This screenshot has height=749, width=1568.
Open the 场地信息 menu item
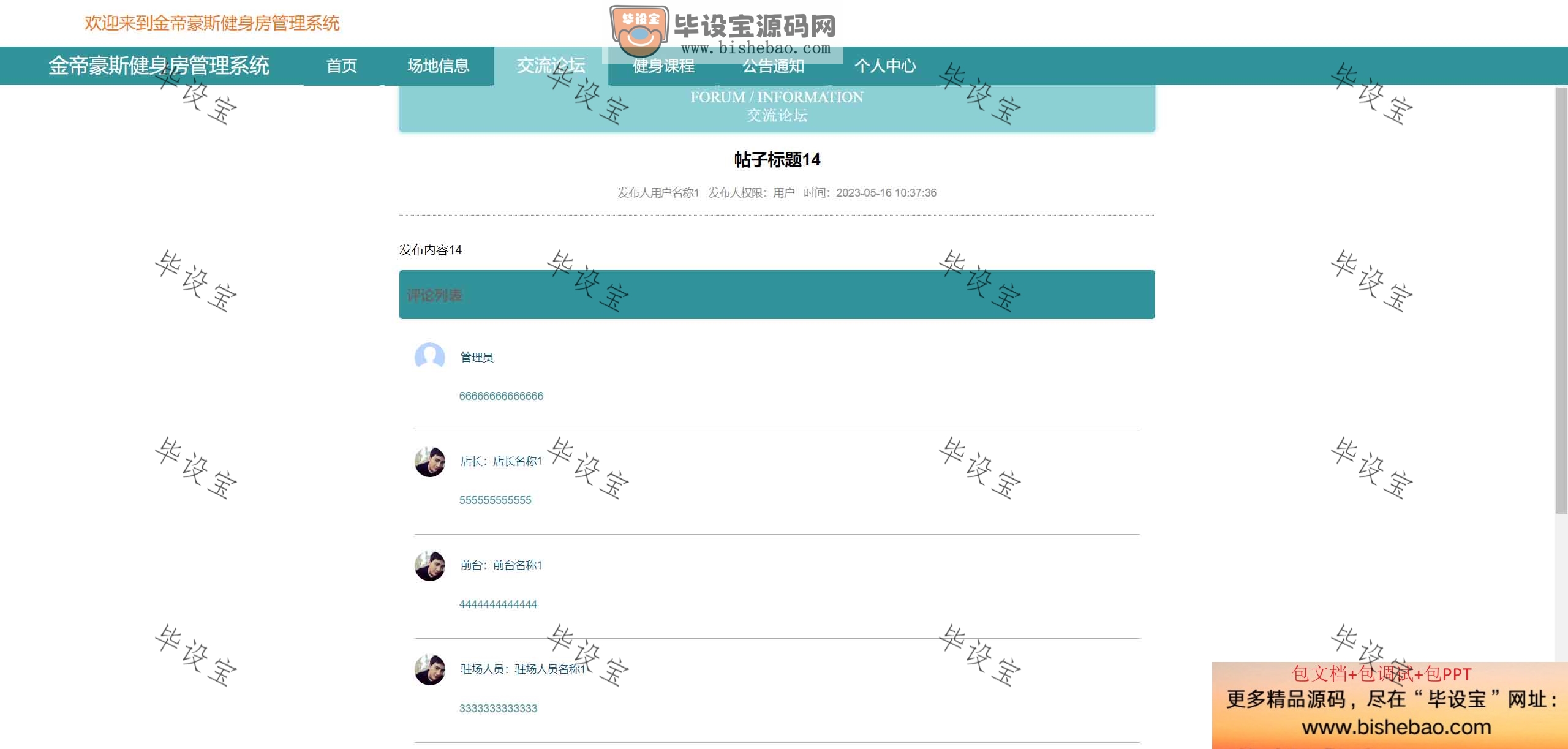click(x=439, y=66)
